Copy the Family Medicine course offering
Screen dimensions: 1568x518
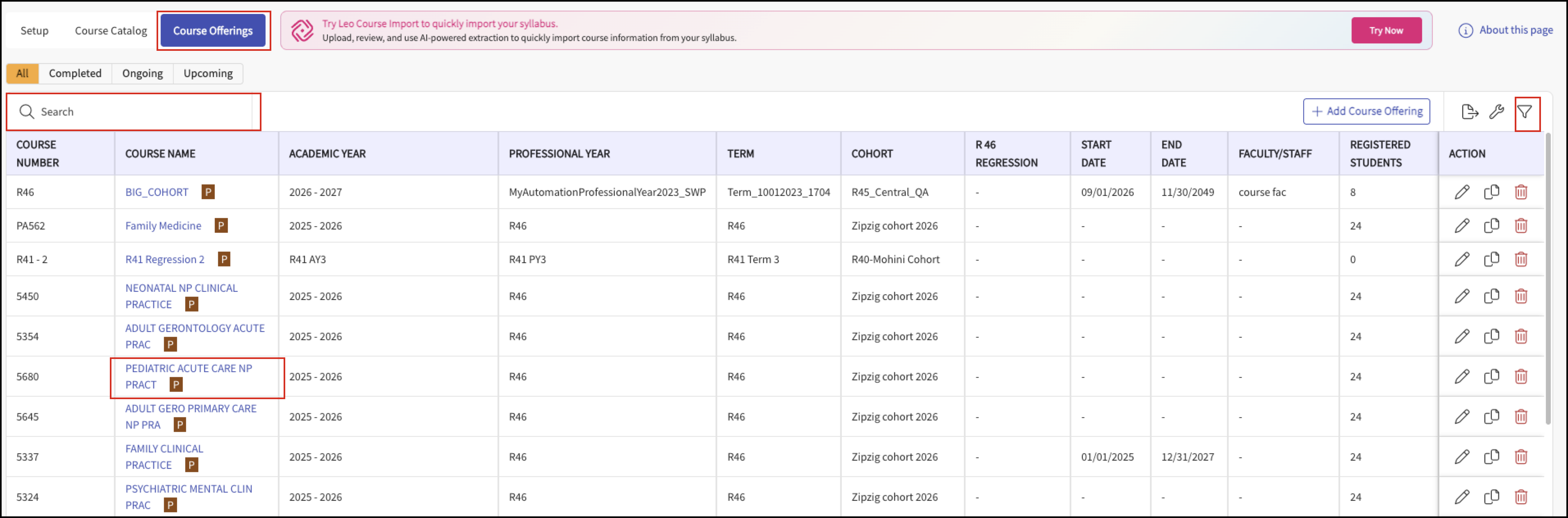[1491, 226]
